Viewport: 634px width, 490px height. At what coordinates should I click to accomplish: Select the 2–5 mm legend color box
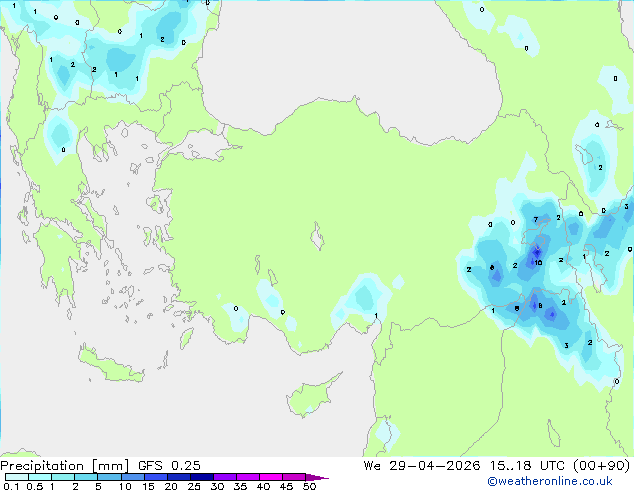coord(86,477)
